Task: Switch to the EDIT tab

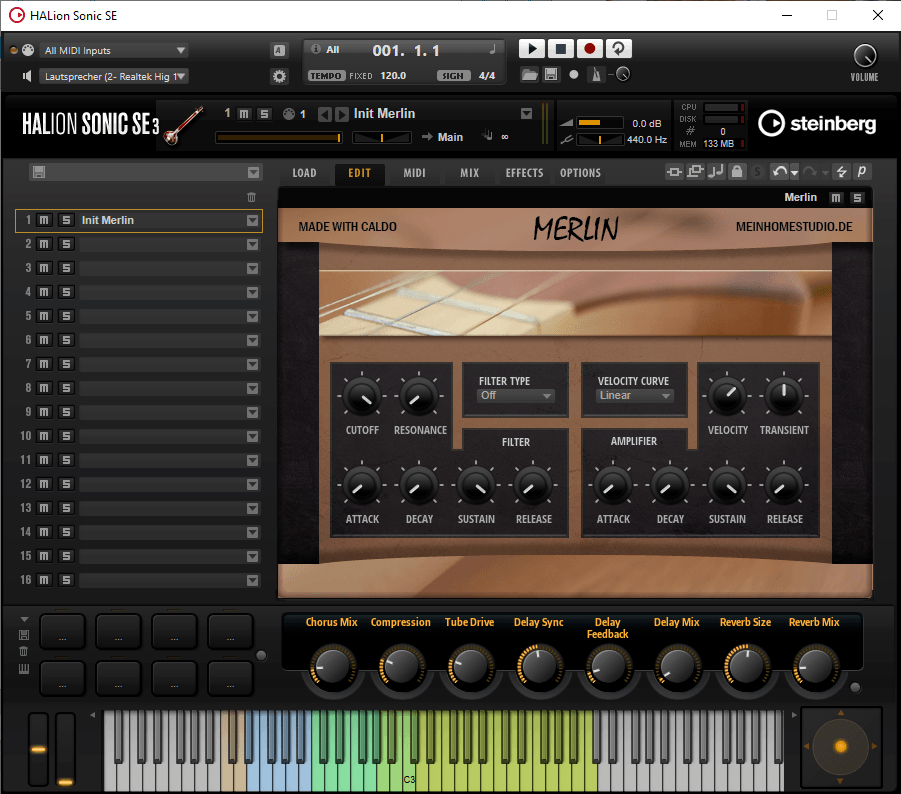Action: pyautogui.click(x=359, y=173)
